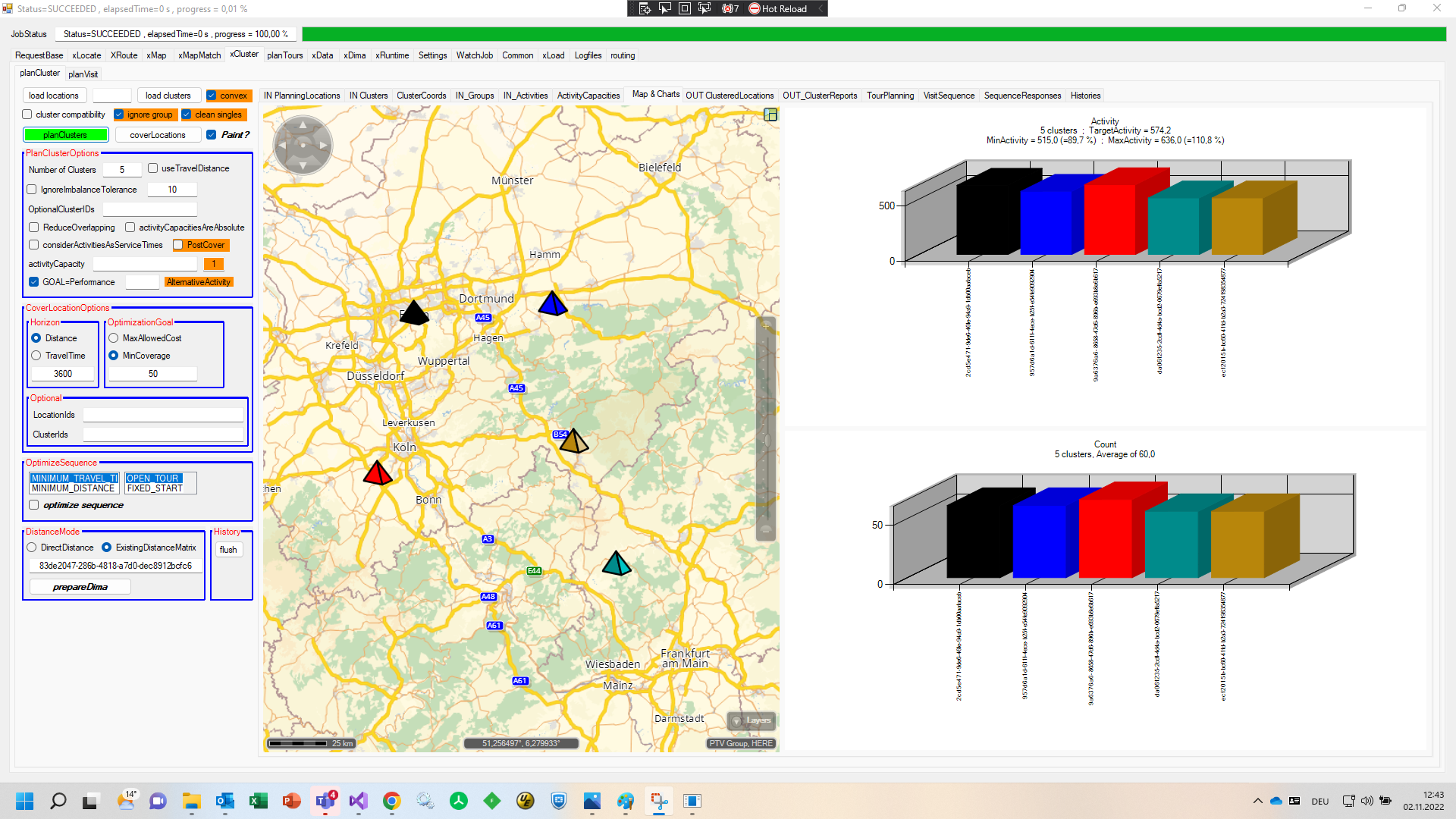Click the map pan compass control
Viewport: 1456px width, 819px height.
pyautogui.click(x=303, y=144)
